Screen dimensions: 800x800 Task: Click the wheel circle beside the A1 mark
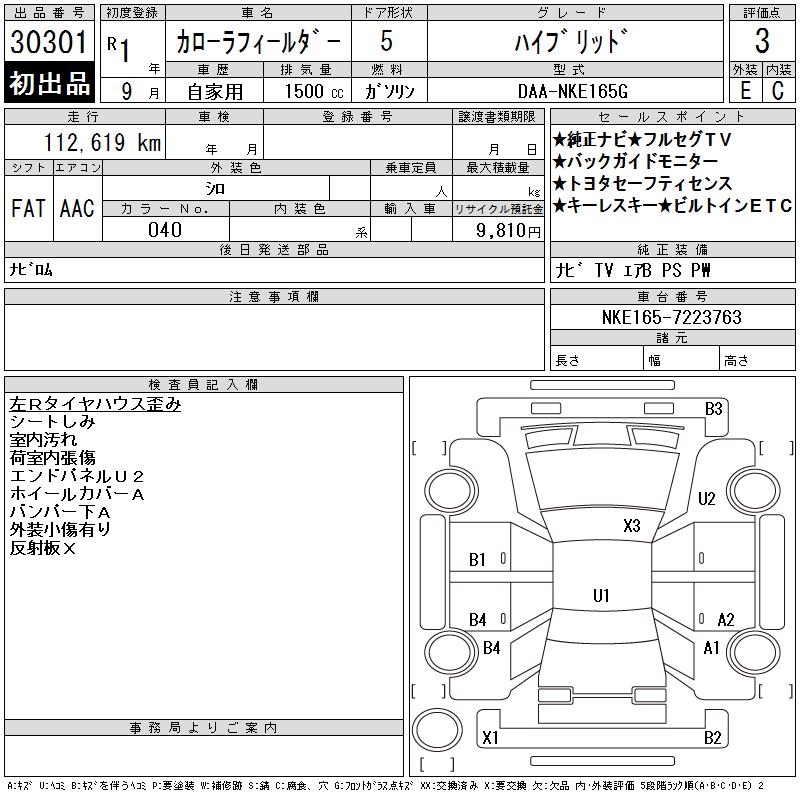point(754,652)
